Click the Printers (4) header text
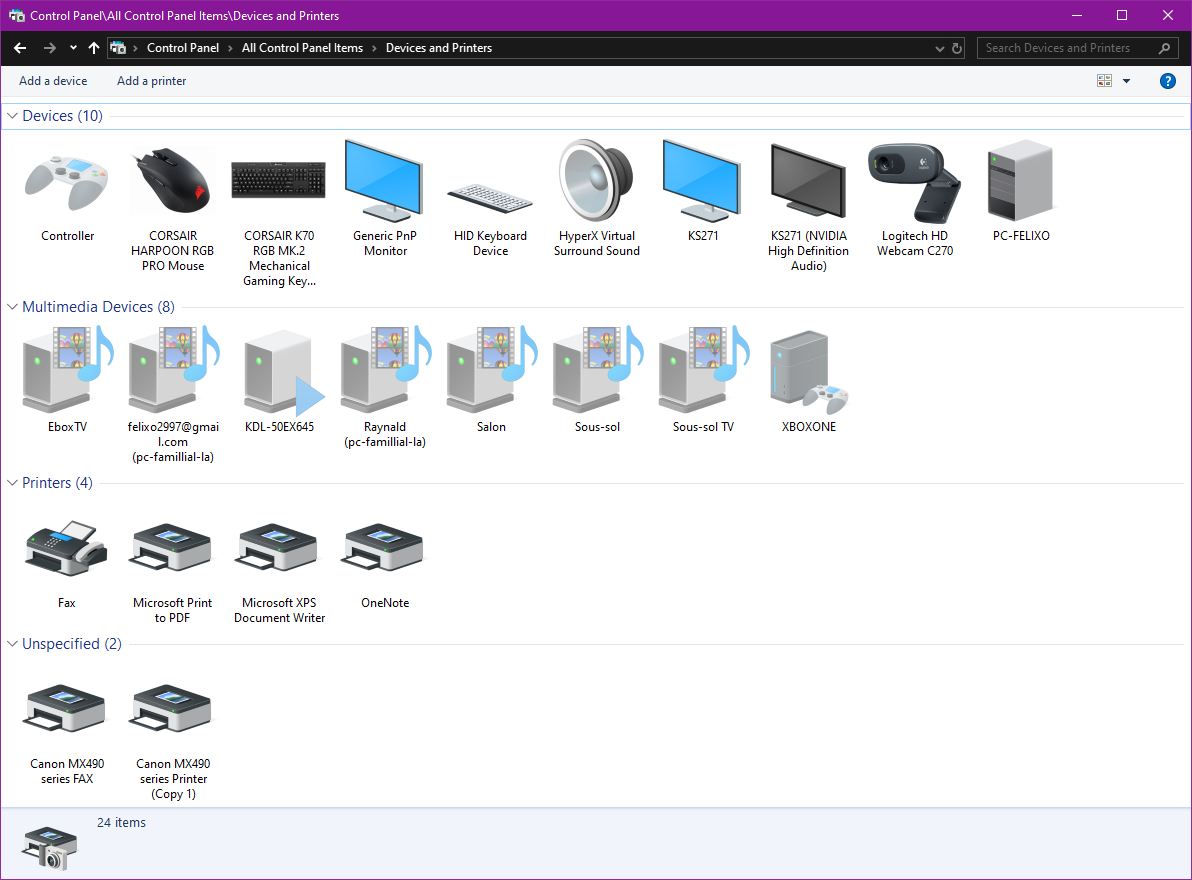Viewport: 1192px width, 880px height. click(x=57, y=483)
